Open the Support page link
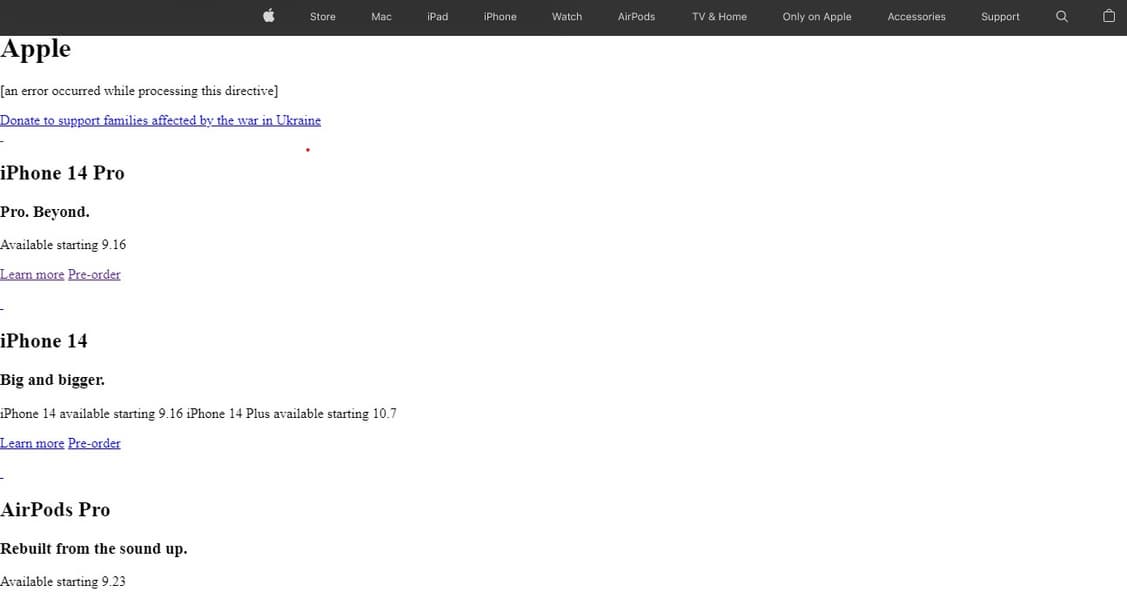Screen dimensions: 1127x600 1000,17
